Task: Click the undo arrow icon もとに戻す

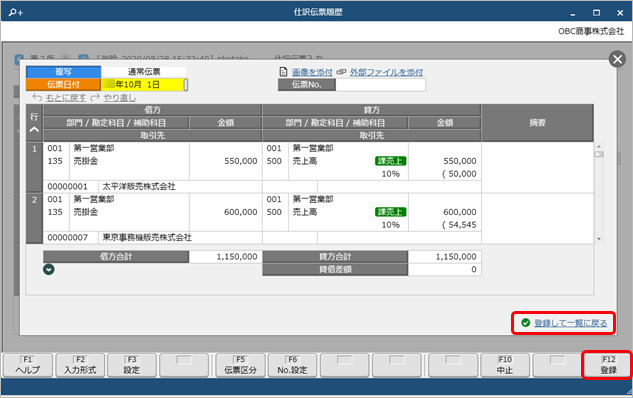Action: (x=37, y=97)
